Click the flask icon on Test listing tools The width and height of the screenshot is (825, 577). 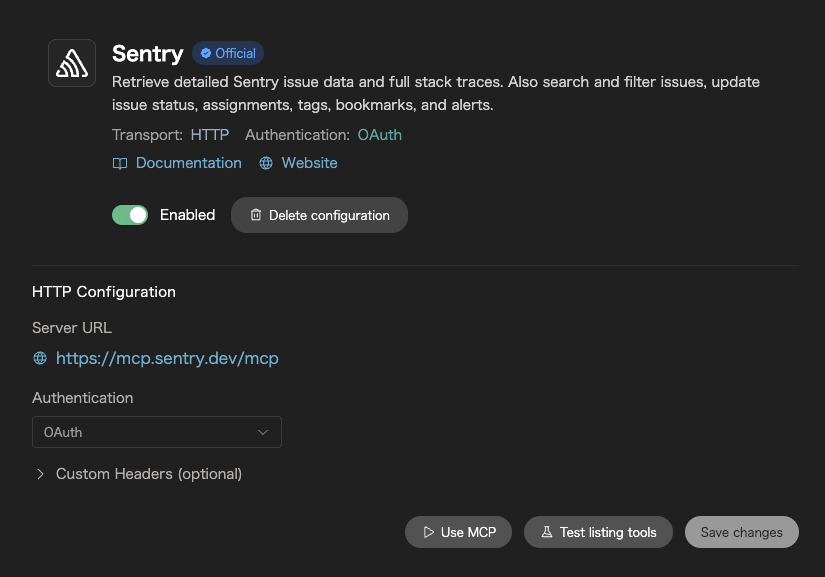click(x=547, y=532)
